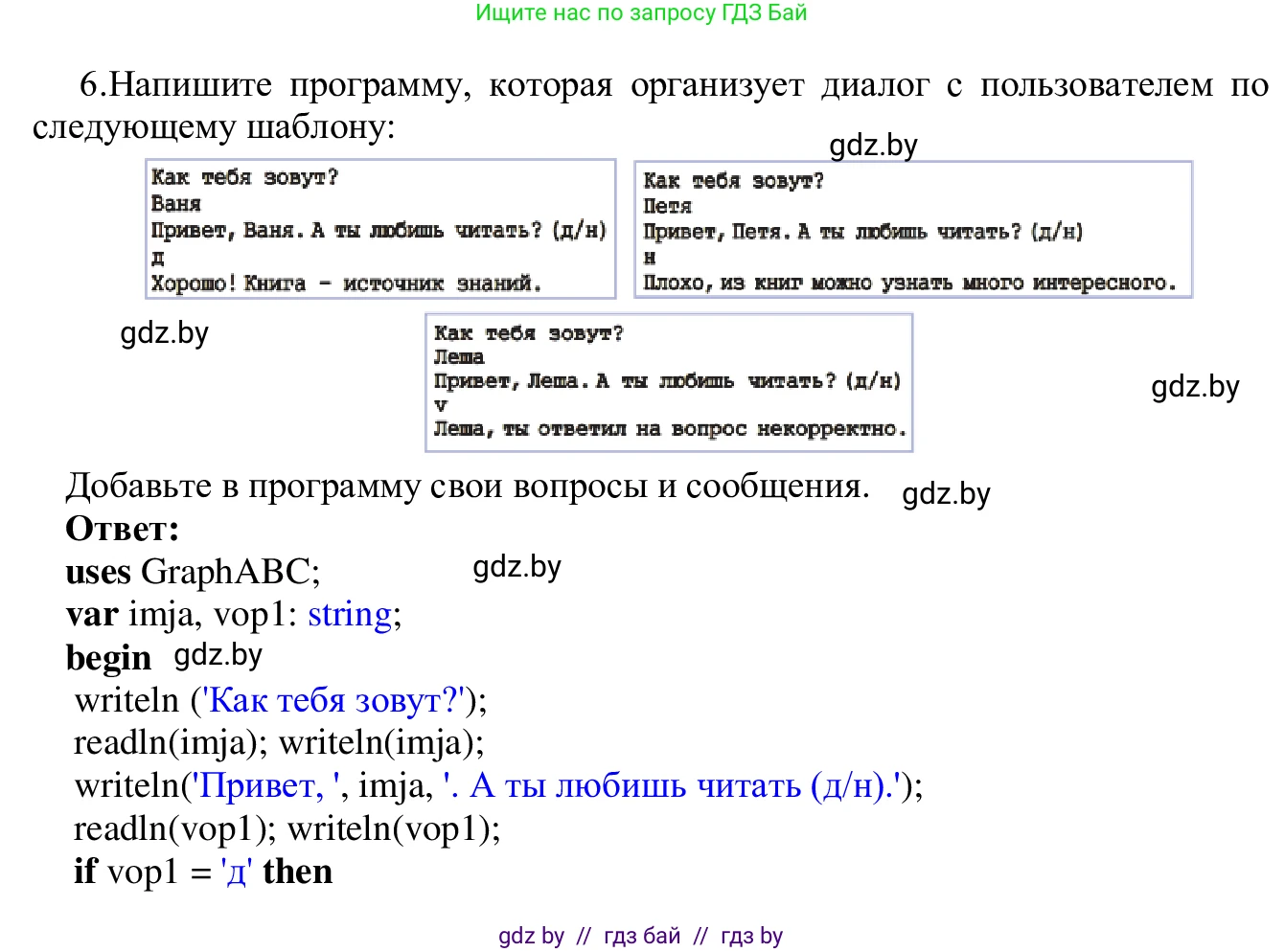
Task: Click the 'Ищите нас по запросу ГДЗ Бай' header link
Action: tap(641, 14)
